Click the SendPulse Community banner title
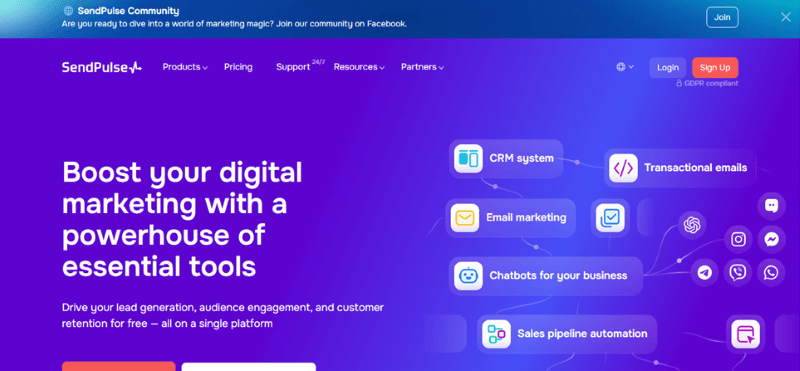800x371 pixels. pos(128,11)
